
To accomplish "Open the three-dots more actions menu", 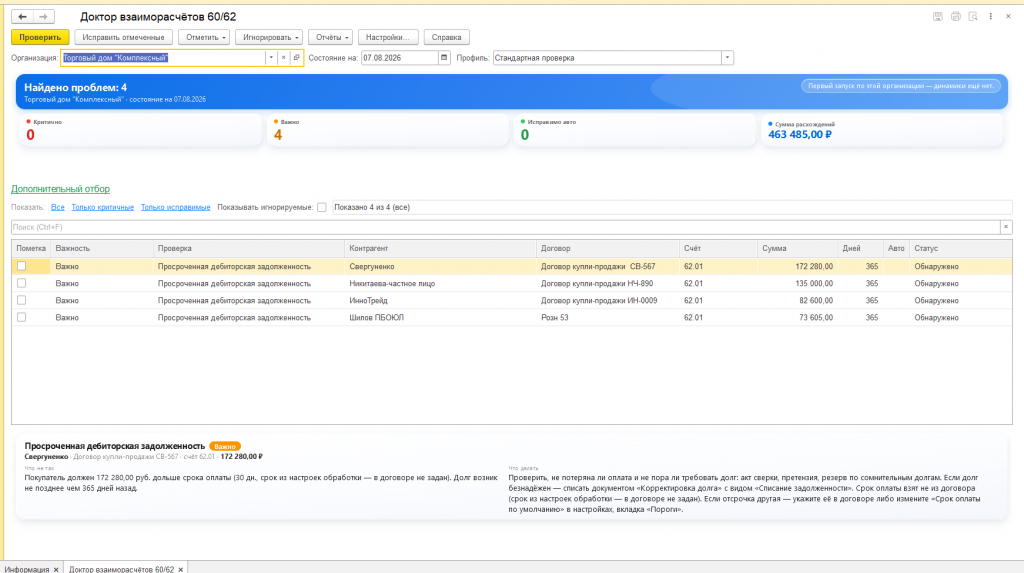I will coord(991,16).
